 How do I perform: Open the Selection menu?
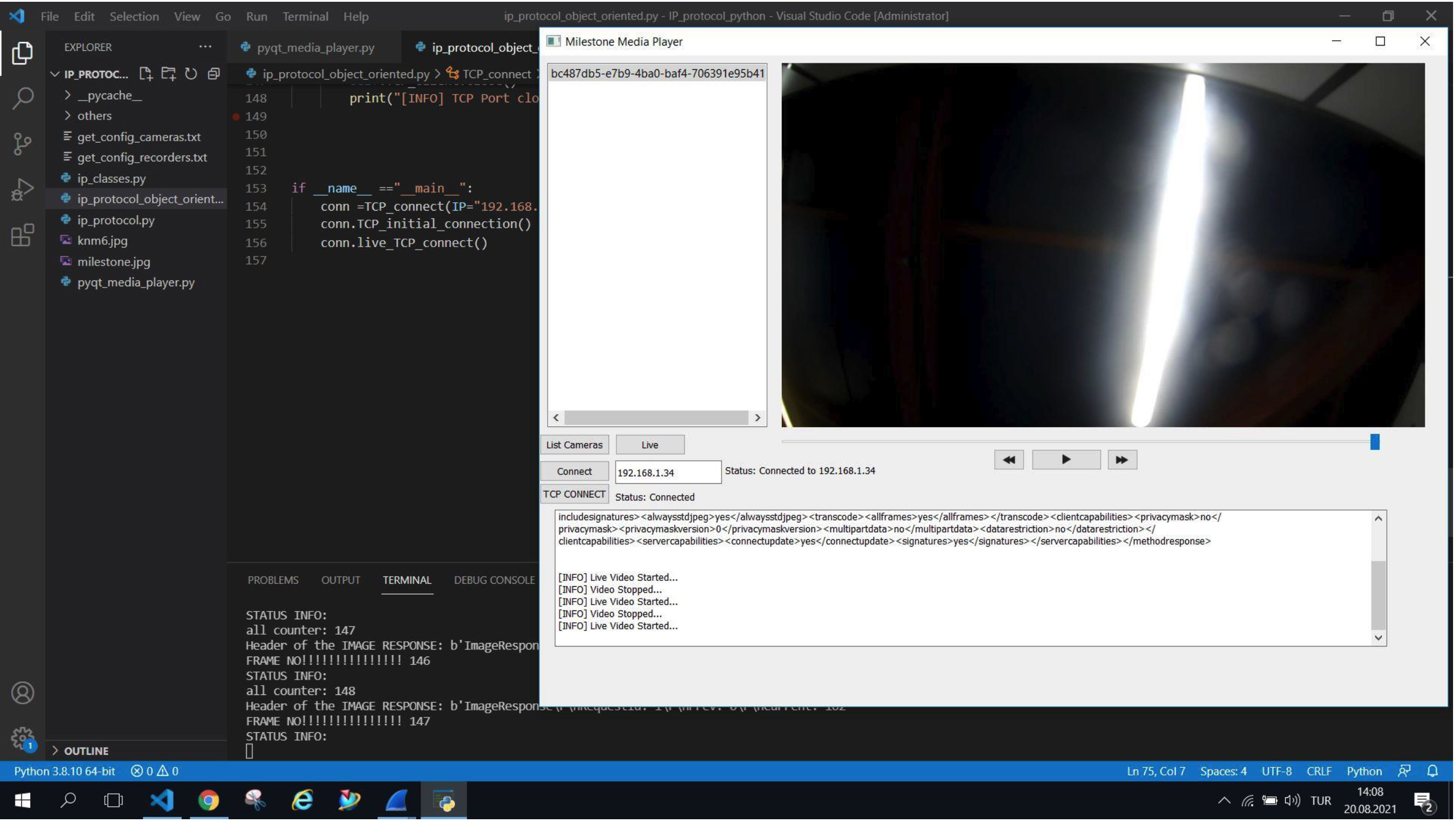click(x=134, y=17)
